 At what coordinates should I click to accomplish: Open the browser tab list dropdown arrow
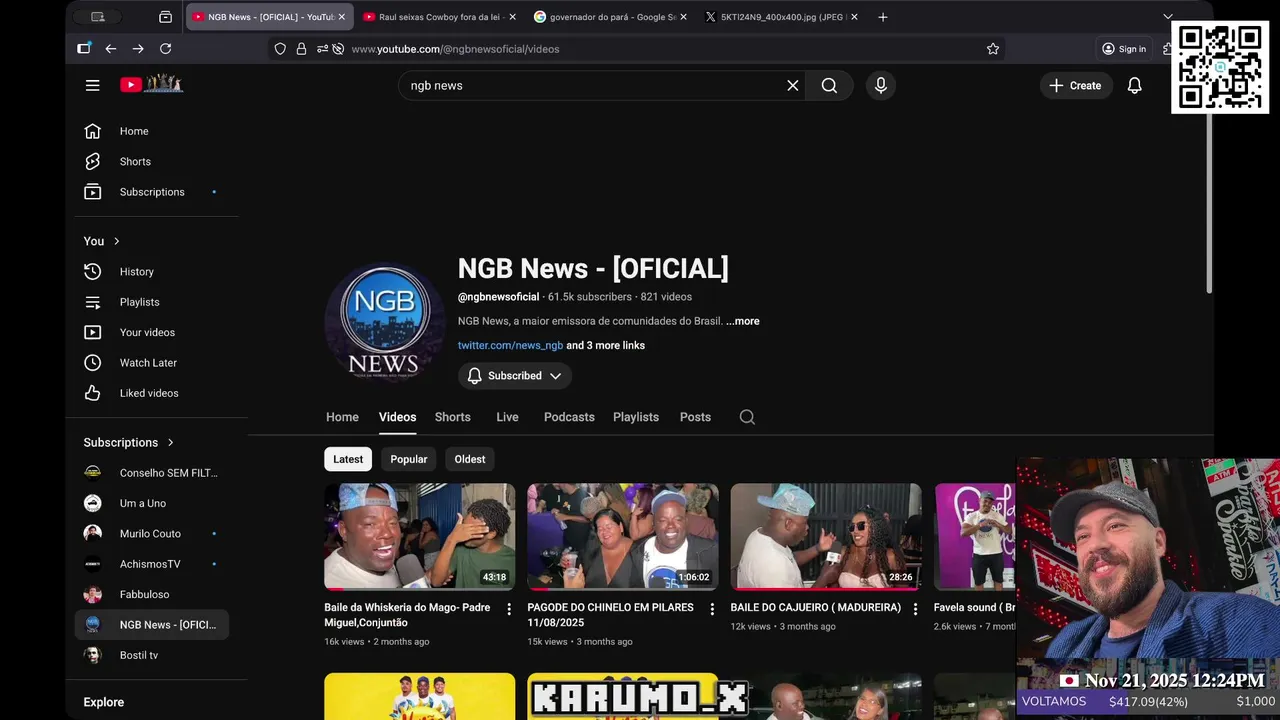[1167, 17]
